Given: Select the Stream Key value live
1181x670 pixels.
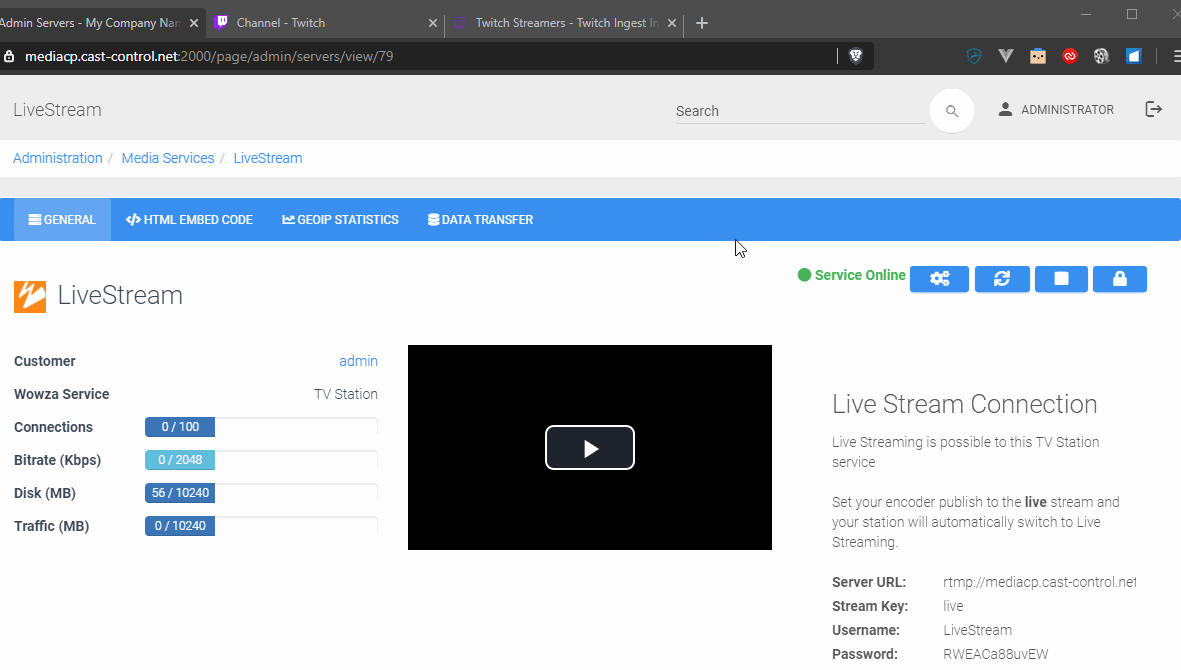Looking at the screenshot, I should pos(953,606).
